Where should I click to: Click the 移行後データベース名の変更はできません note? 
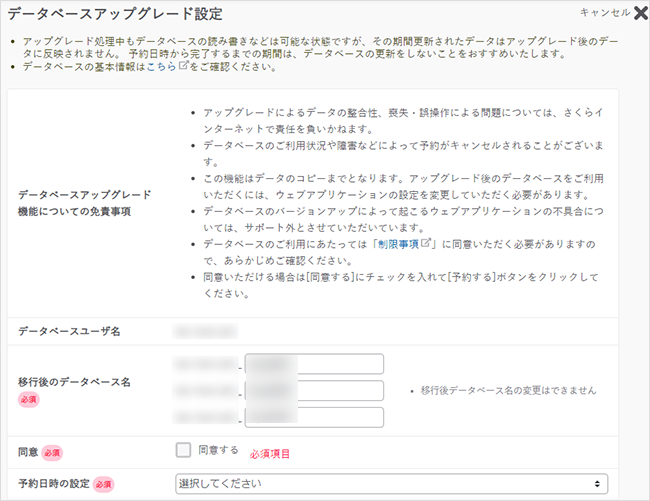click(x=508, y=390)
